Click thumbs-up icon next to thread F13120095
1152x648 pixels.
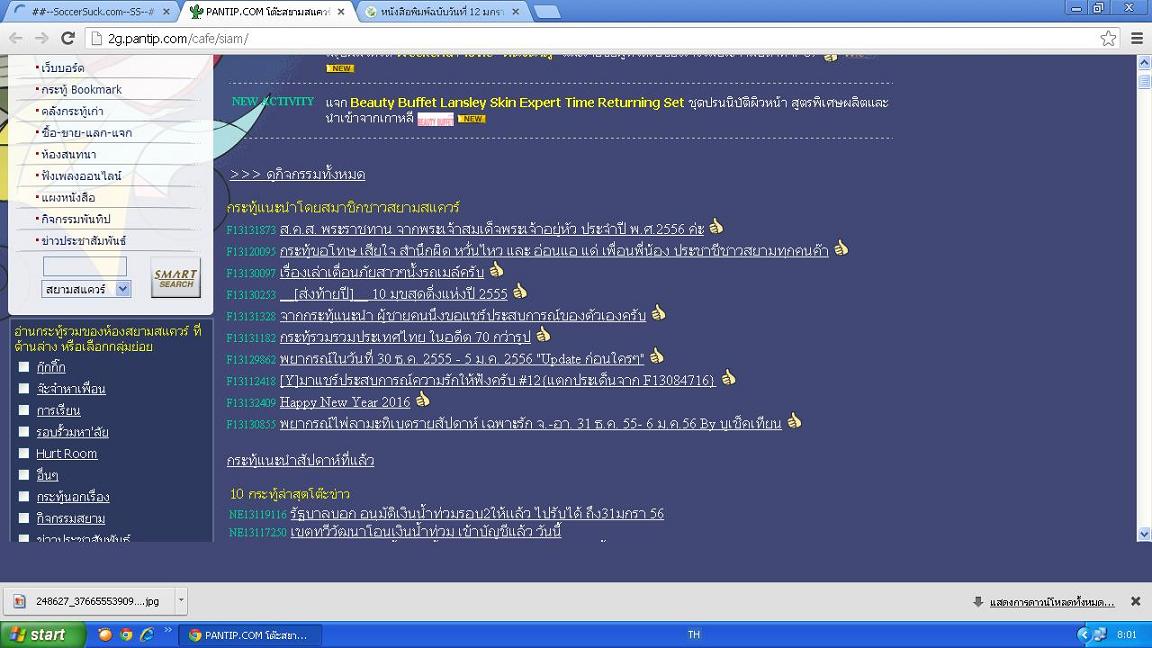tap(841, 248)
